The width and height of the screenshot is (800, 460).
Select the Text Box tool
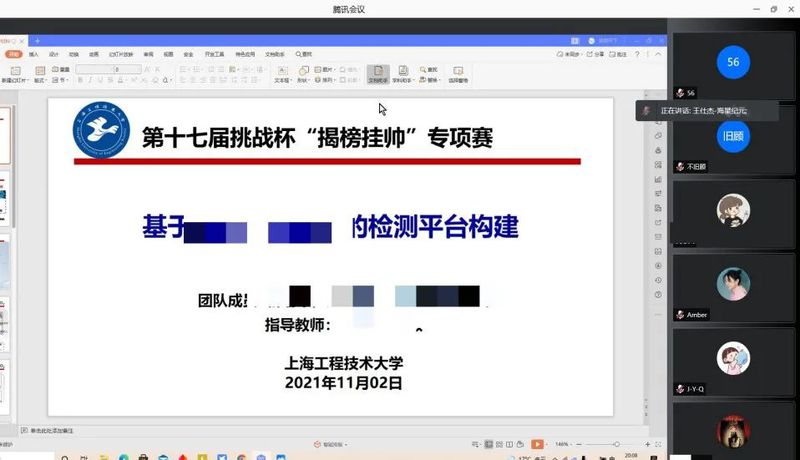[282, 73]
